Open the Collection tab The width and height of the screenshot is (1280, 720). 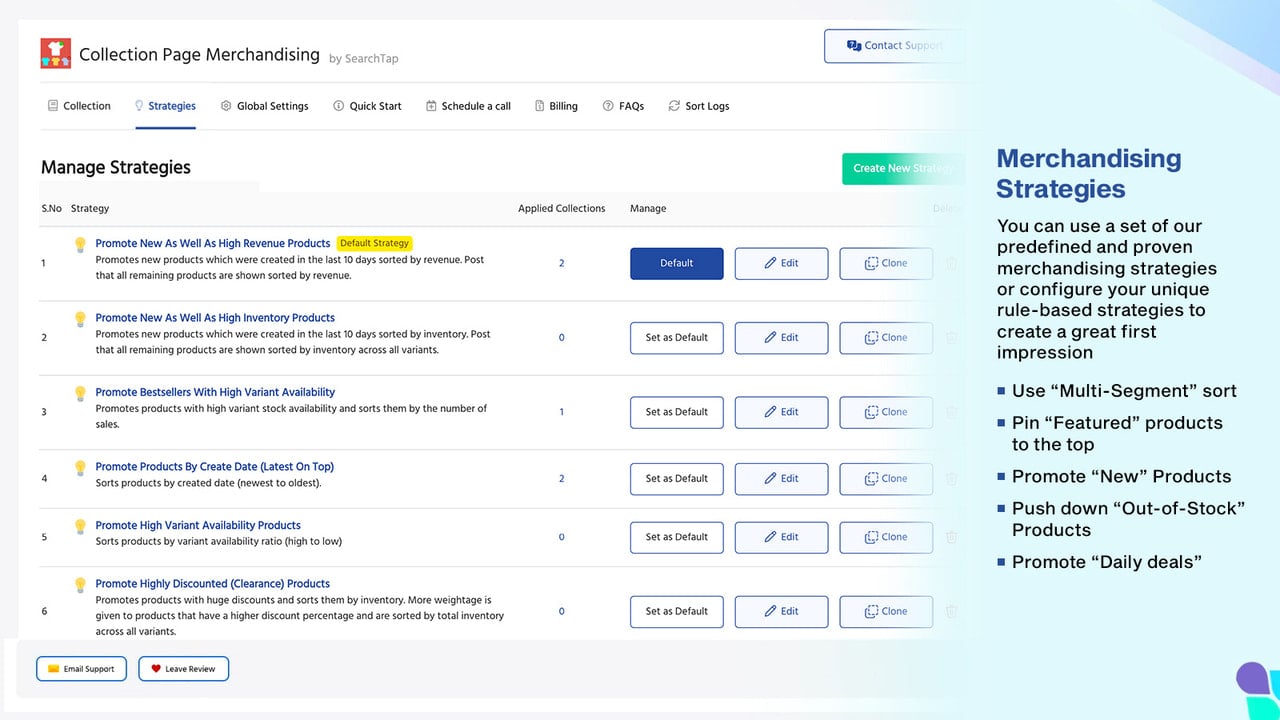pos(79,106)
